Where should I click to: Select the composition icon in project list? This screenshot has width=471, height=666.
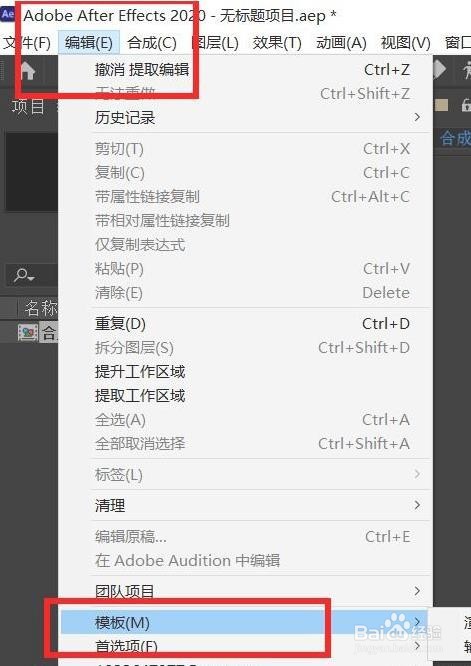(x=28, y=333)
